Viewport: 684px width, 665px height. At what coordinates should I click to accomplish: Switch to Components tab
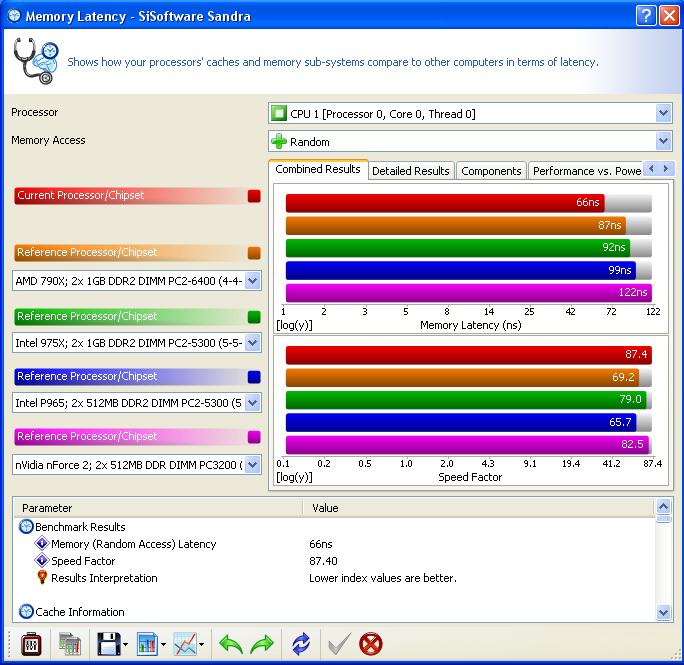click(491, 171)
